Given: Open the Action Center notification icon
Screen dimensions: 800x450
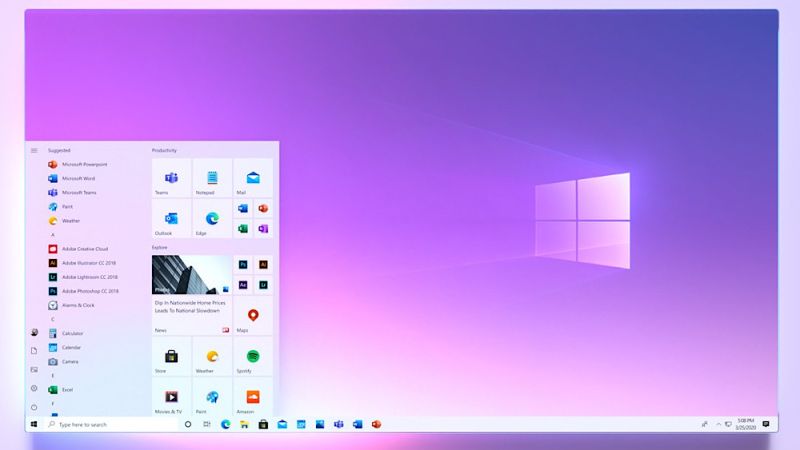Looking at the screenshot, I should pos(766,424).
